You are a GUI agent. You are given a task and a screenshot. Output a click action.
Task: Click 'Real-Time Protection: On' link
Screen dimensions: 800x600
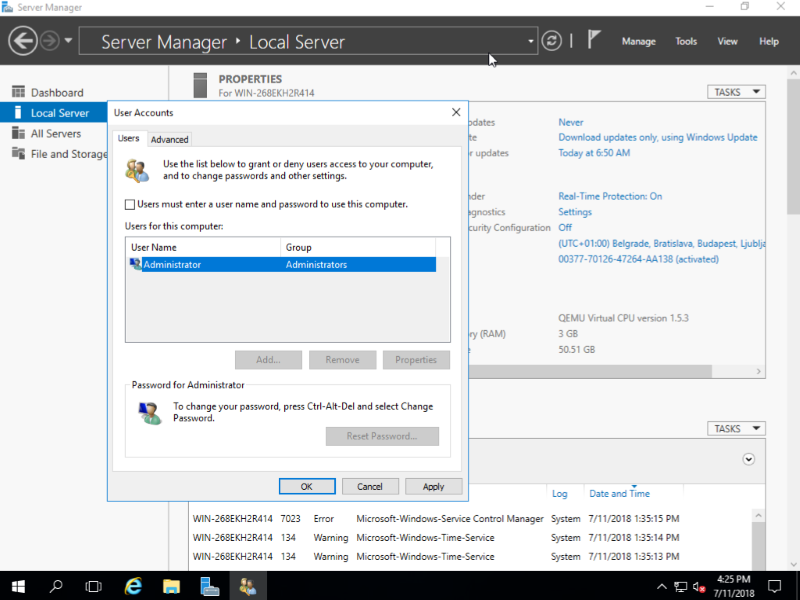610,196
